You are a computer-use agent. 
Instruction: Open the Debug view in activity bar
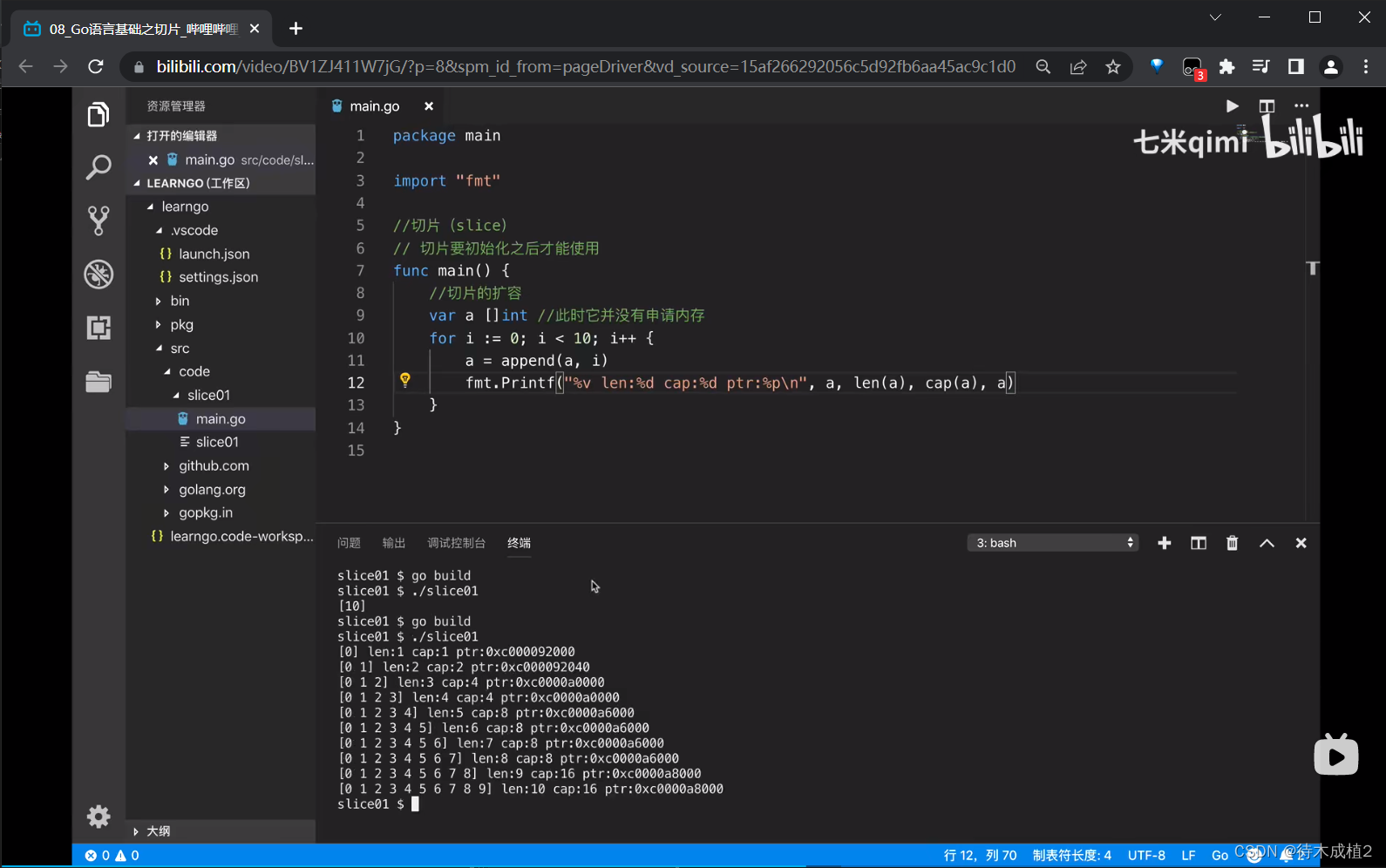click(99, 275)
